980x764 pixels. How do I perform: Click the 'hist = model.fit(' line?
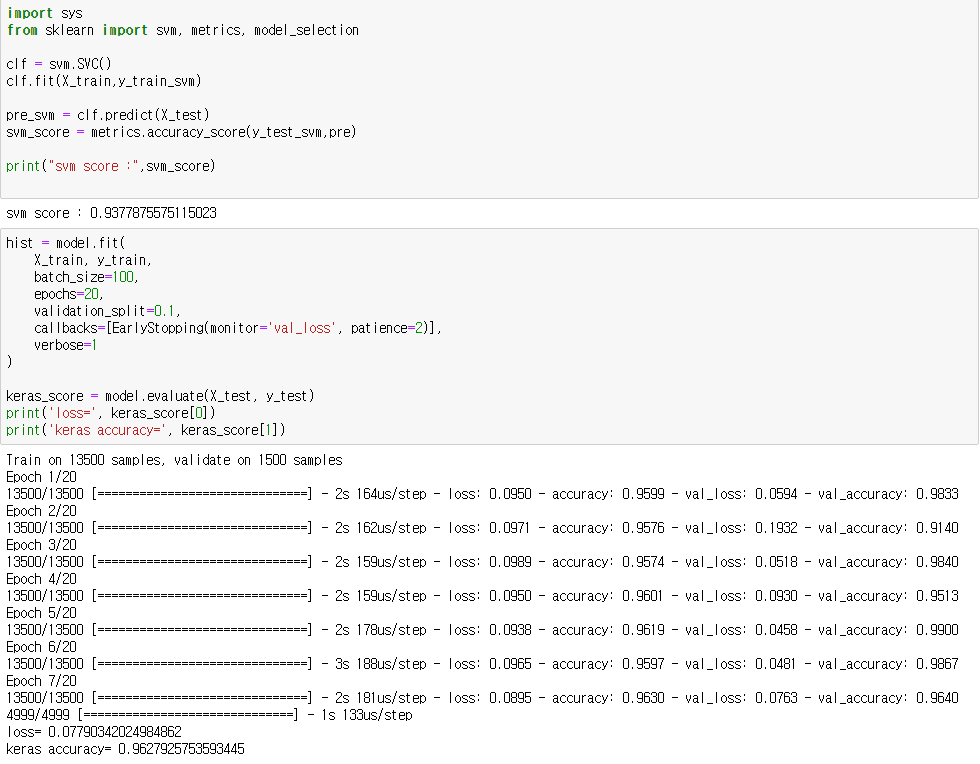point(66,243)
